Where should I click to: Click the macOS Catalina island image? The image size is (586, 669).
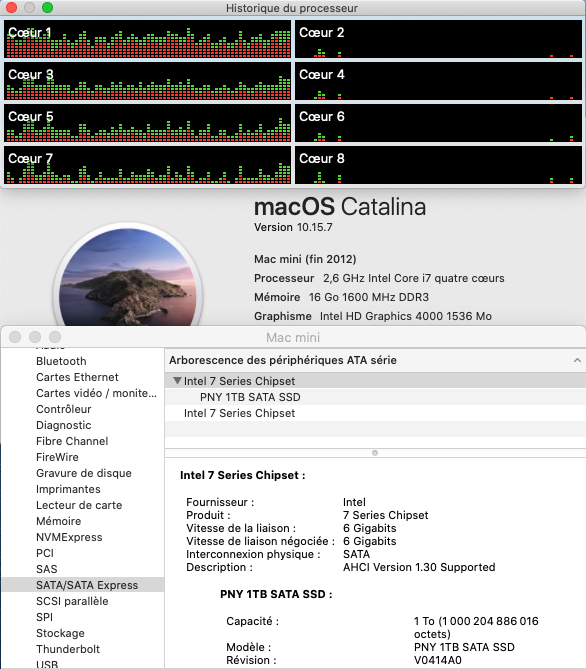(x=128, y=276)
